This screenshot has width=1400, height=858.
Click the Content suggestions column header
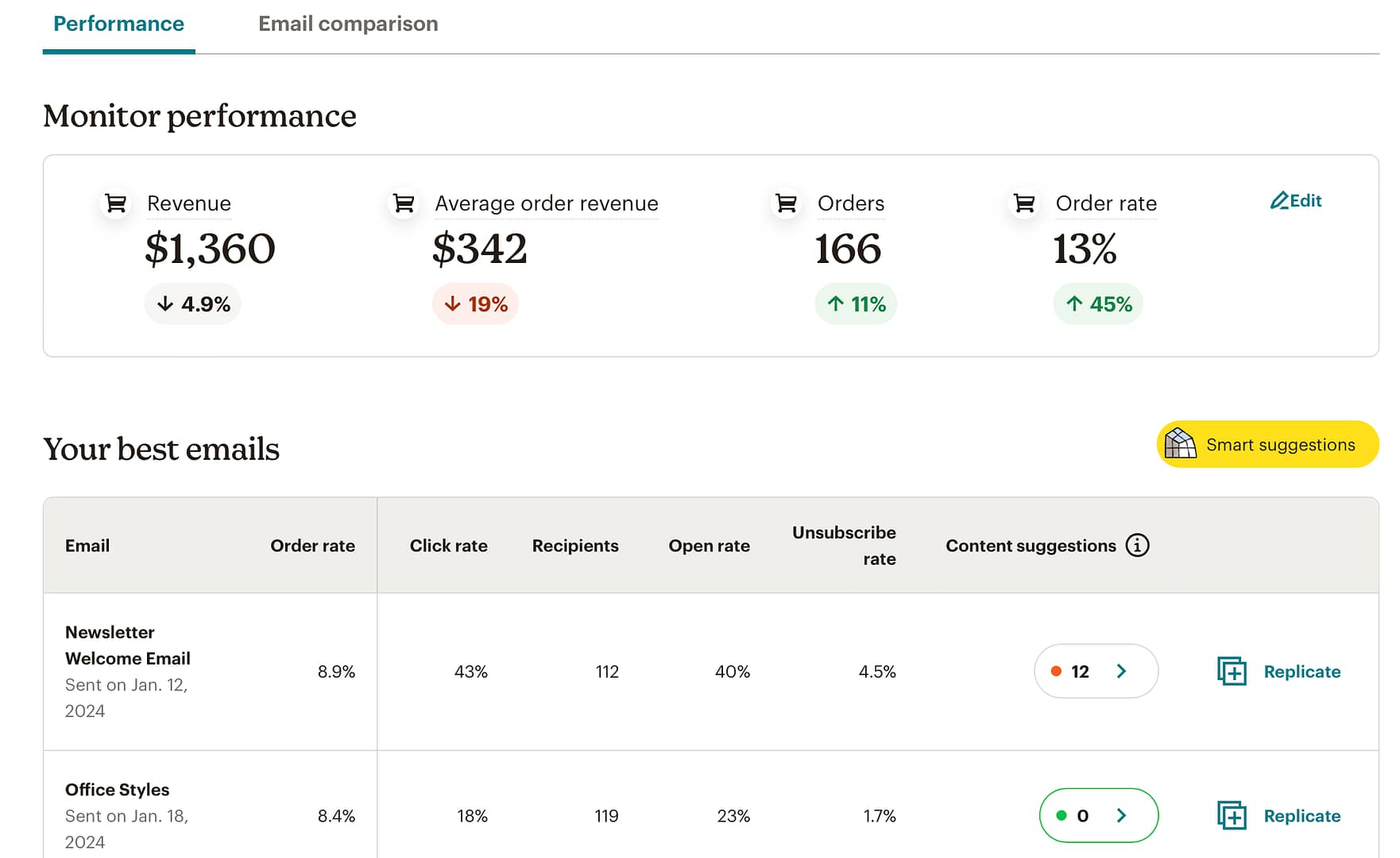(1031, 546)
